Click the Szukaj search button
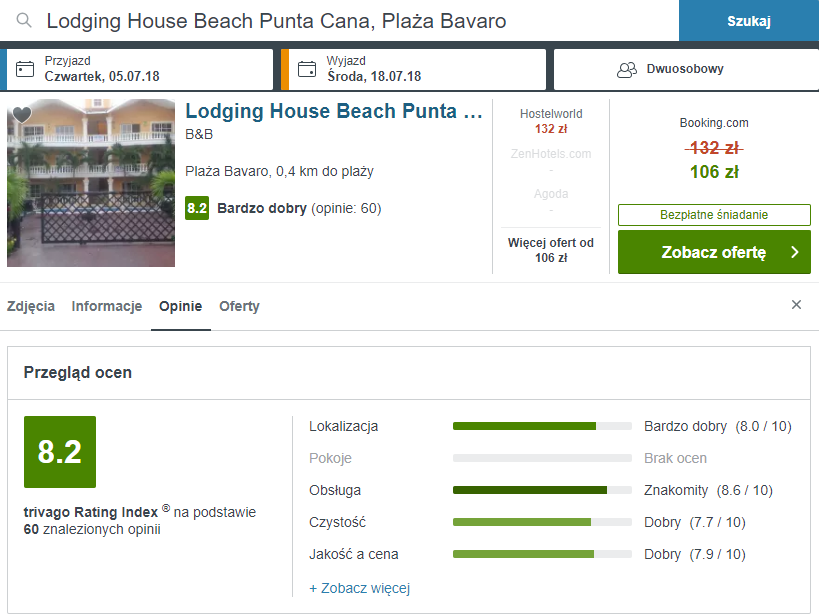This screenshot has width=819, height=615. [x=749, y=21]
